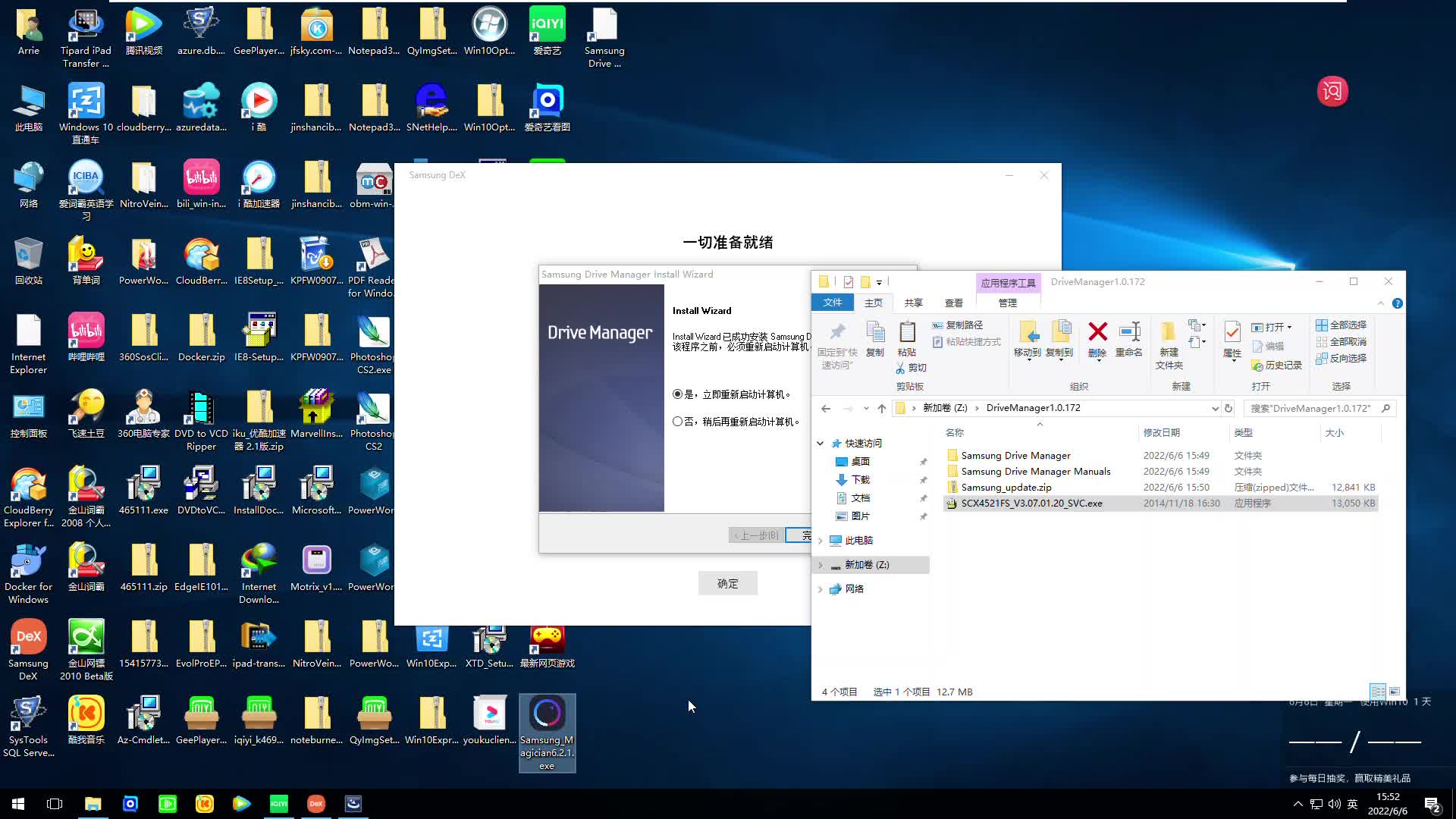Viewport: 1456px width, 819px height.
Task: Open the Recycle Bin (回收站) desktop icon
Action: click(x=28, y=261)
